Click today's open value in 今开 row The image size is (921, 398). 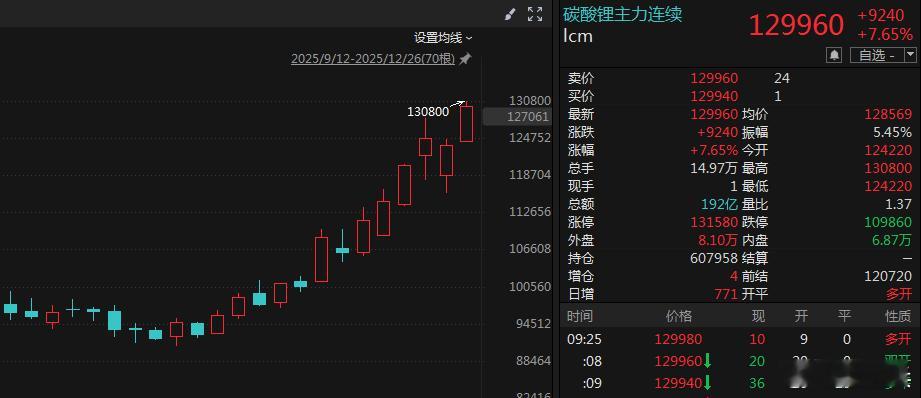(x=888, y=151)
